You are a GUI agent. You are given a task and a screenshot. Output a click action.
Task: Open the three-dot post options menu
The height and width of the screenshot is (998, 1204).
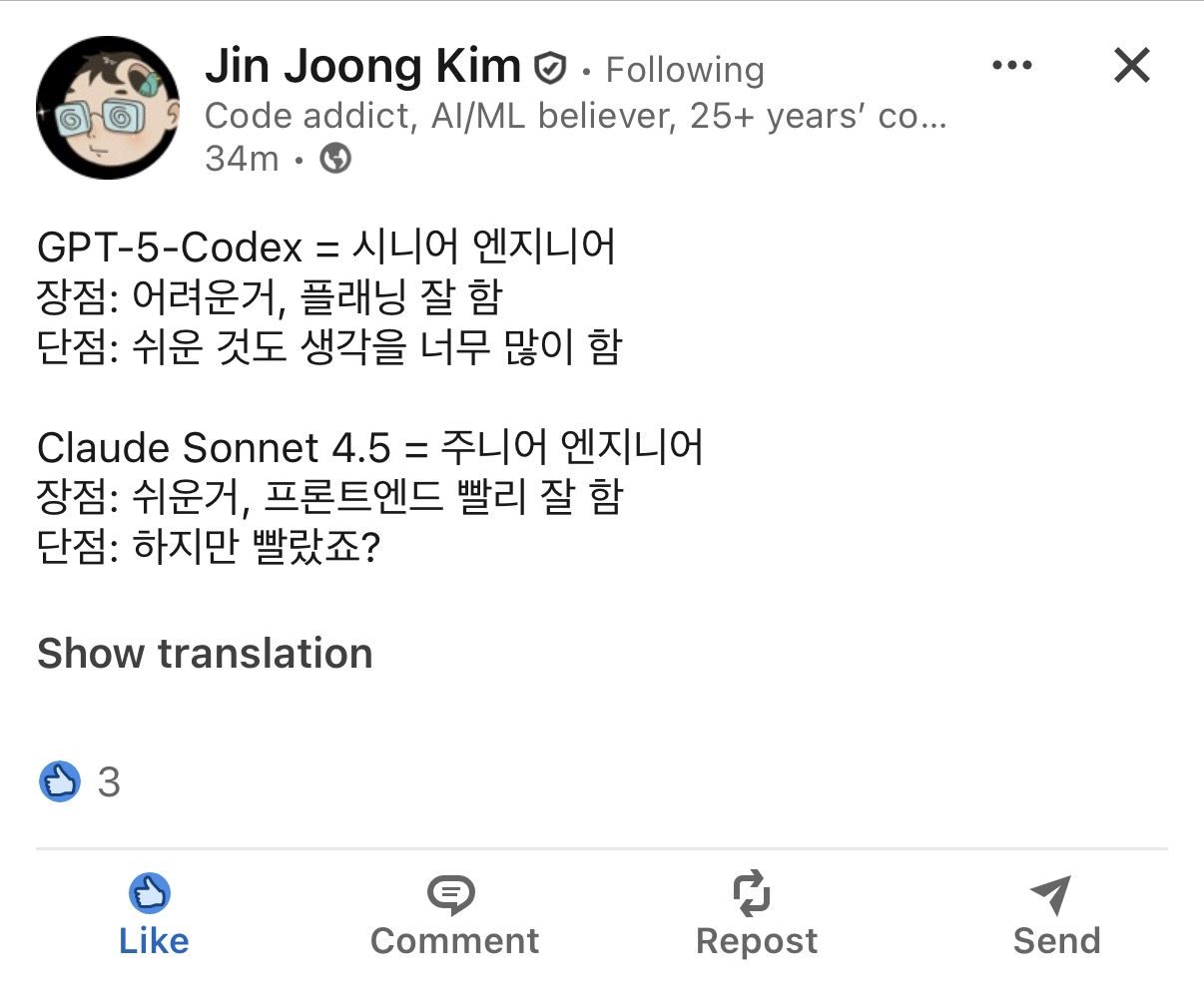(1012, 66)
